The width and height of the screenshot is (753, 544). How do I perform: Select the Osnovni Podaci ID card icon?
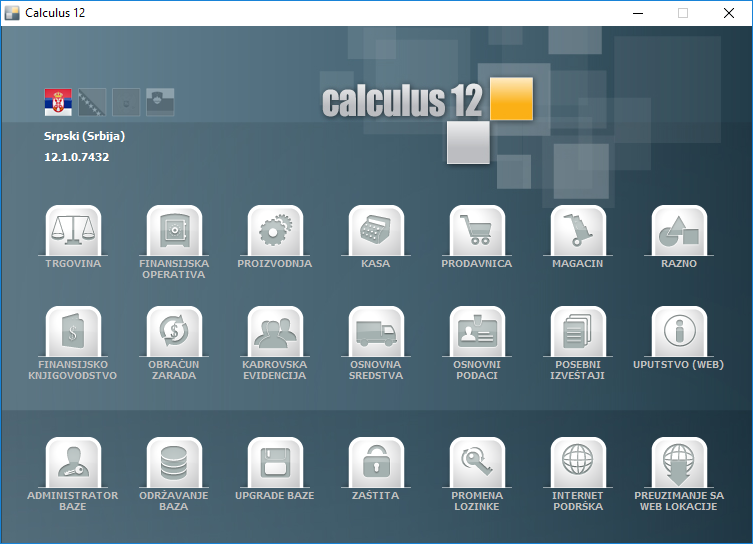[477, 332]
